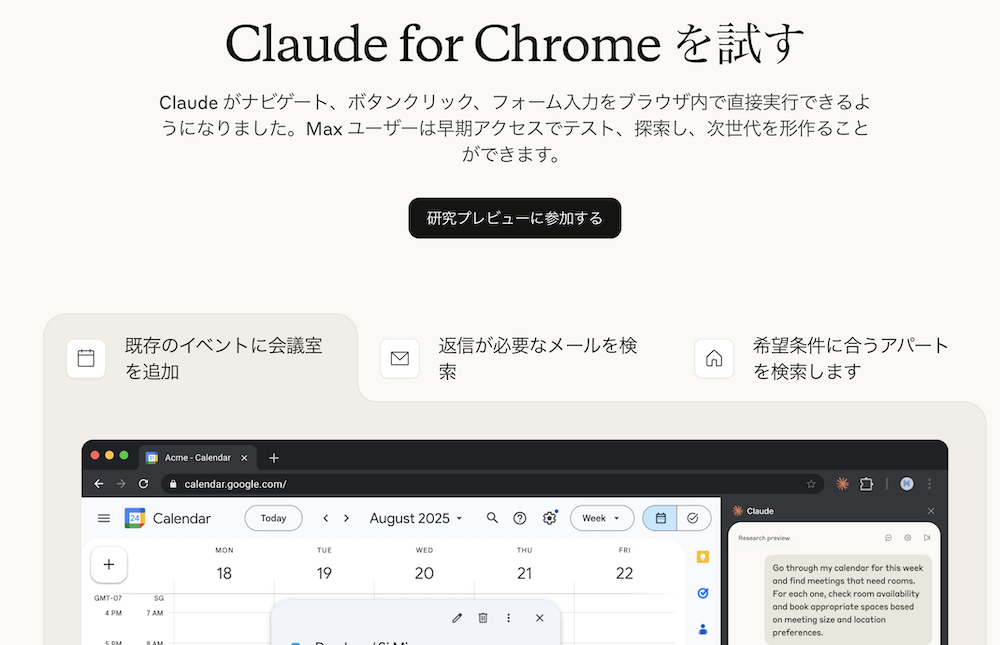Switch to tasks view toggle
Viewport: 1000px width, 645px height.
693,518
